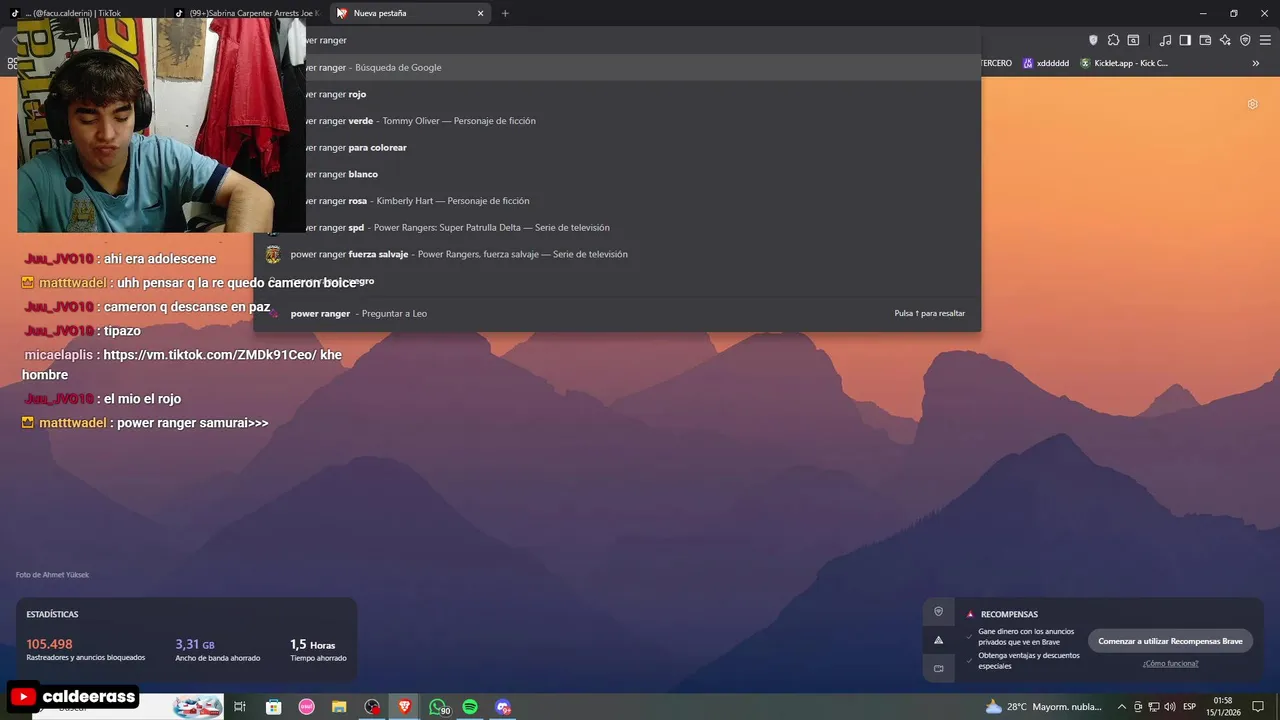1280x720 pixels.
Task: Open the Brave hamburger main menu
Action: tap(1265, 40)
